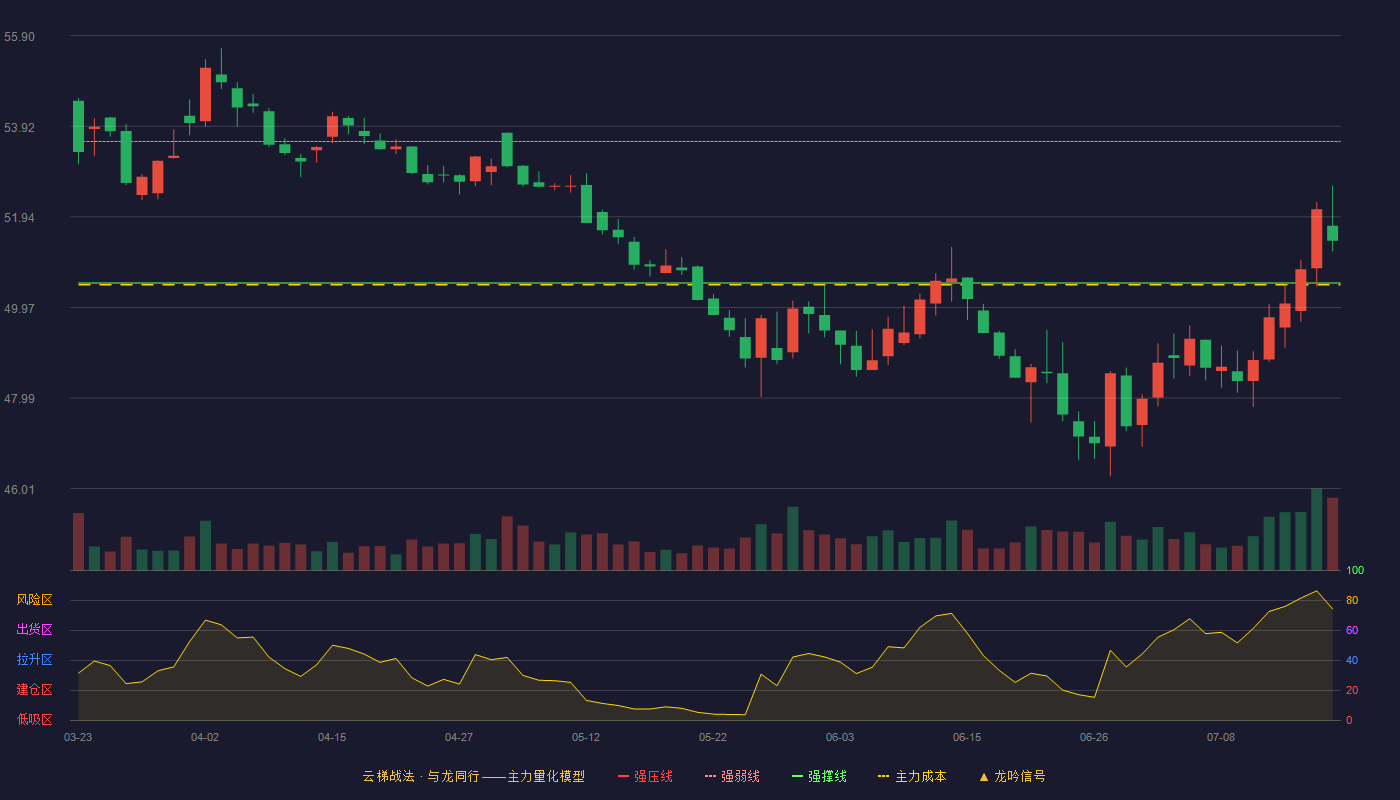The height and width of the screenshot is (800, 1400).
Task: Select the 低吸区 zone label
Action: [x=34, y=719]
